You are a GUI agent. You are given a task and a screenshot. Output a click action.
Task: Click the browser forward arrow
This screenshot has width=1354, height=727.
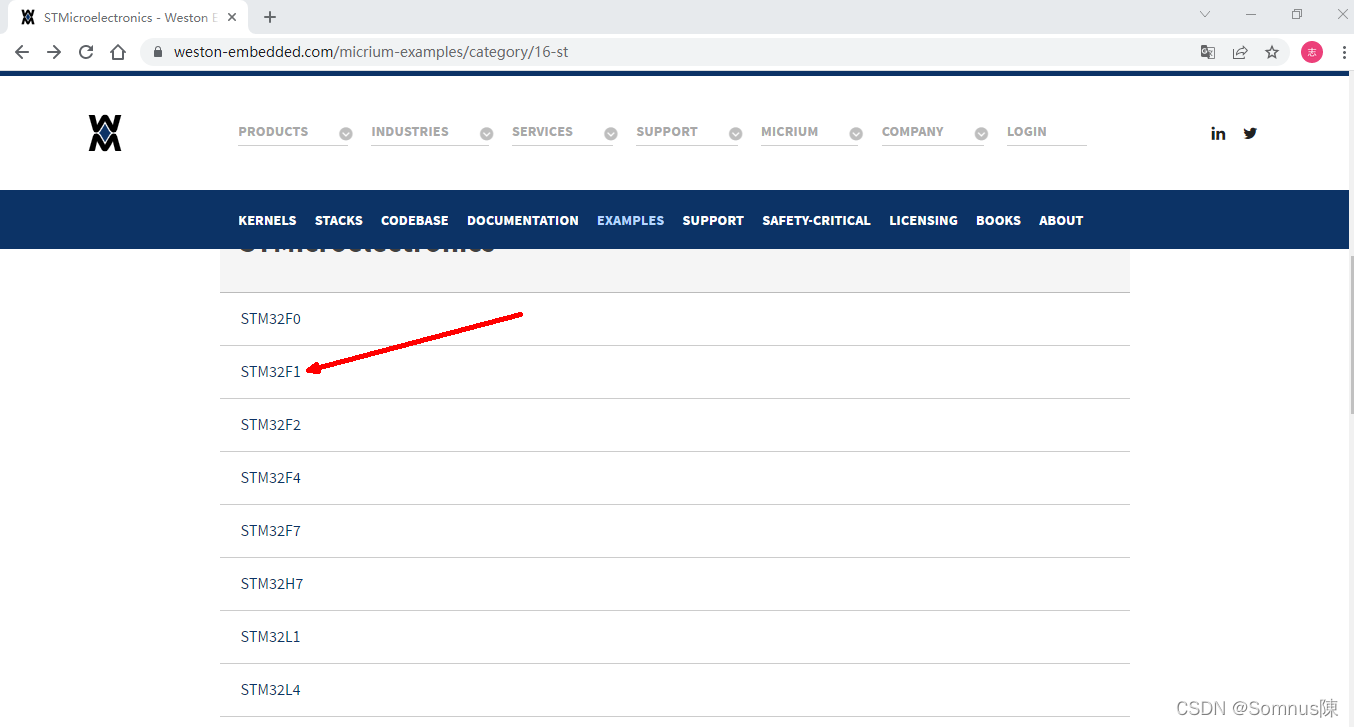pos(54,52)
